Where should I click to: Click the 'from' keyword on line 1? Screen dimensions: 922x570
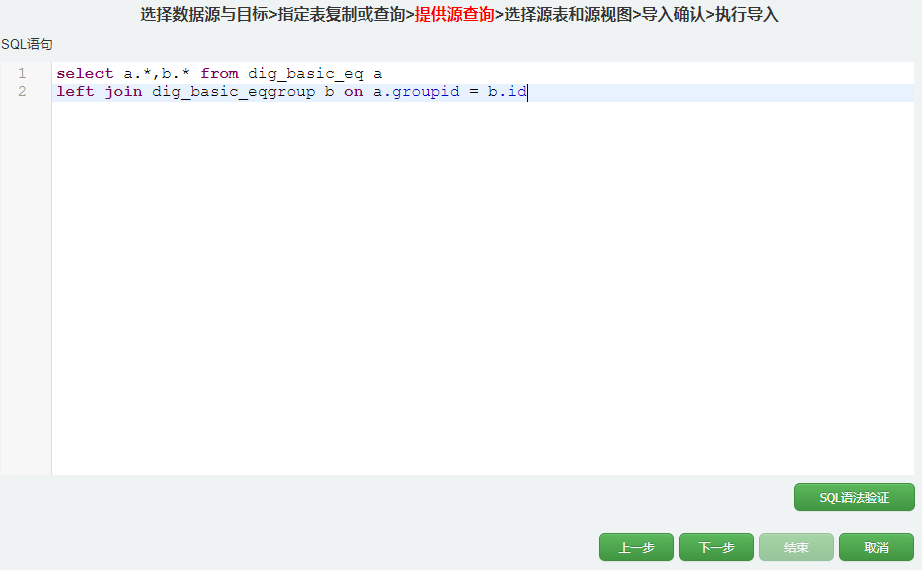pyautogui.click(x=219, y=74)
